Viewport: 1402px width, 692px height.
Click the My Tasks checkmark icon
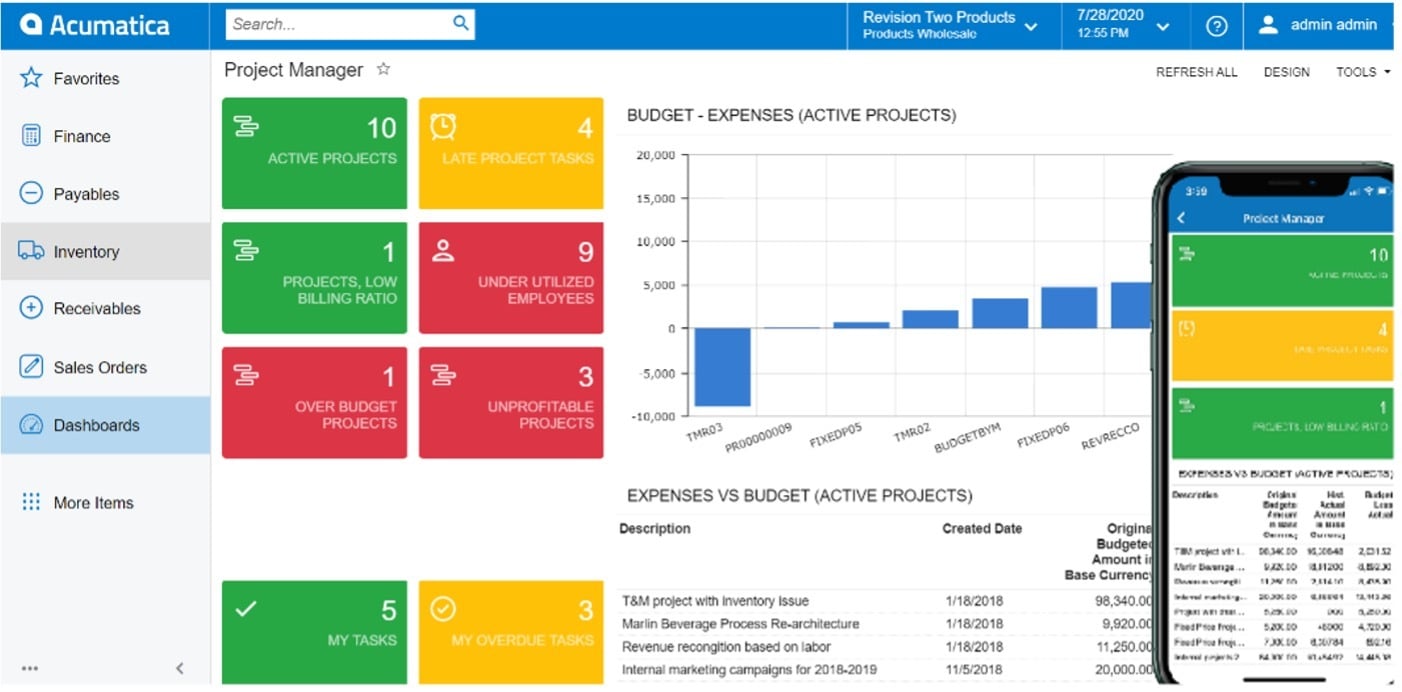pos(245,608)
